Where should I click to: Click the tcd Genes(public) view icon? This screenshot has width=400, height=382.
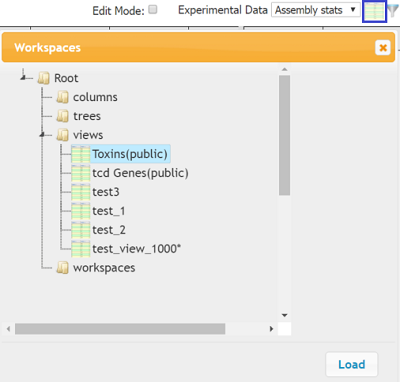[x=81, y=173]
